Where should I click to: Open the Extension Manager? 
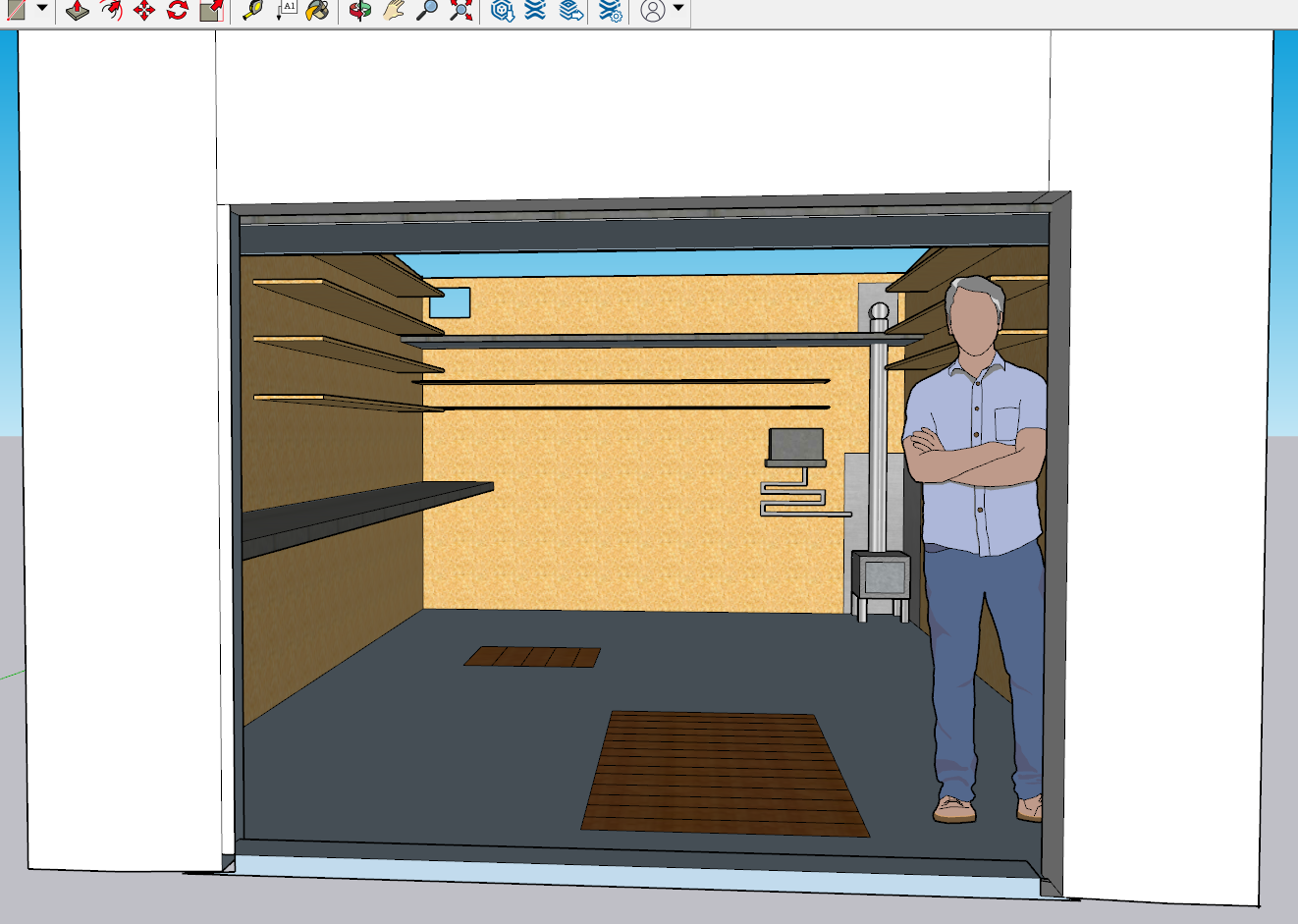pyautogui.click(x=610, y=11)
